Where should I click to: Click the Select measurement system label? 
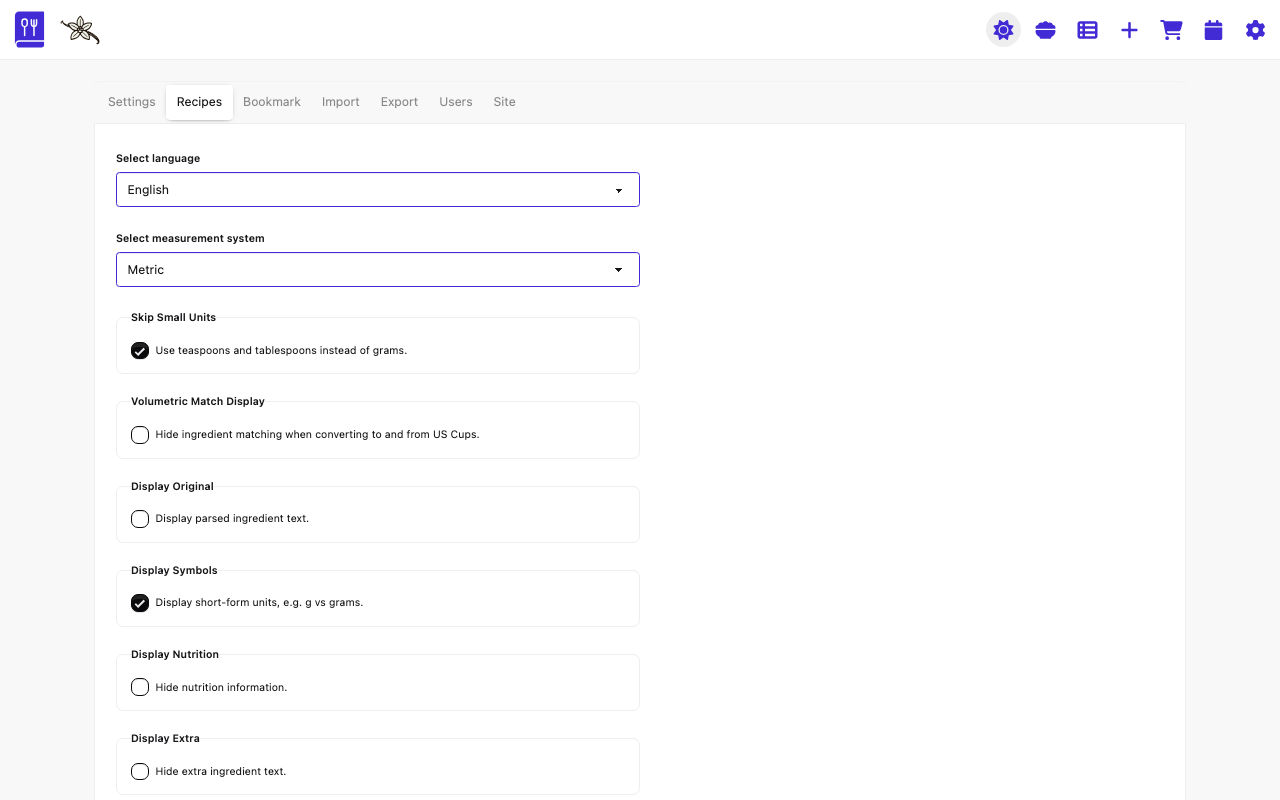point(190,239)
